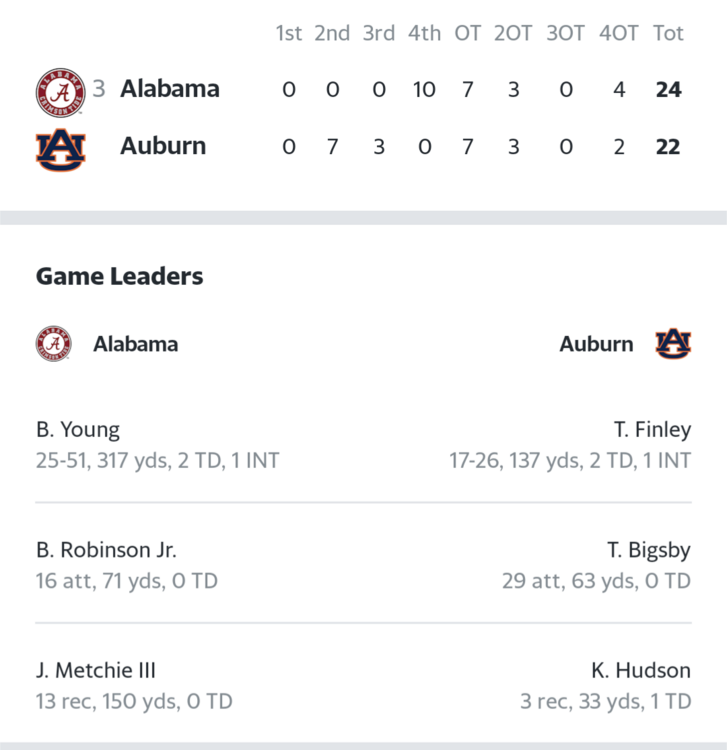The image size is (727, 750).
Task: Click Alabama's 4th quarter score of 10
Action: [x=424, y=89]
